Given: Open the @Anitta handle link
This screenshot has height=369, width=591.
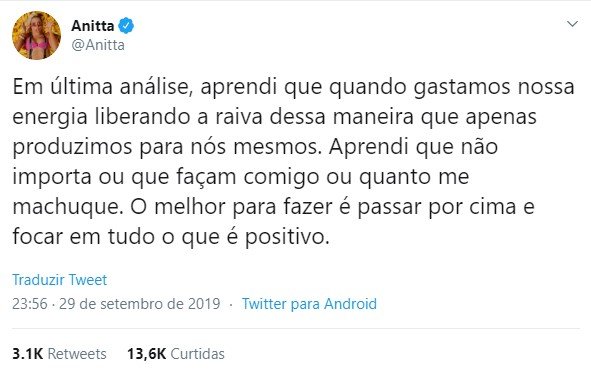Looking at the screenshot, I should pyautogui.click(x=98, y=45).
